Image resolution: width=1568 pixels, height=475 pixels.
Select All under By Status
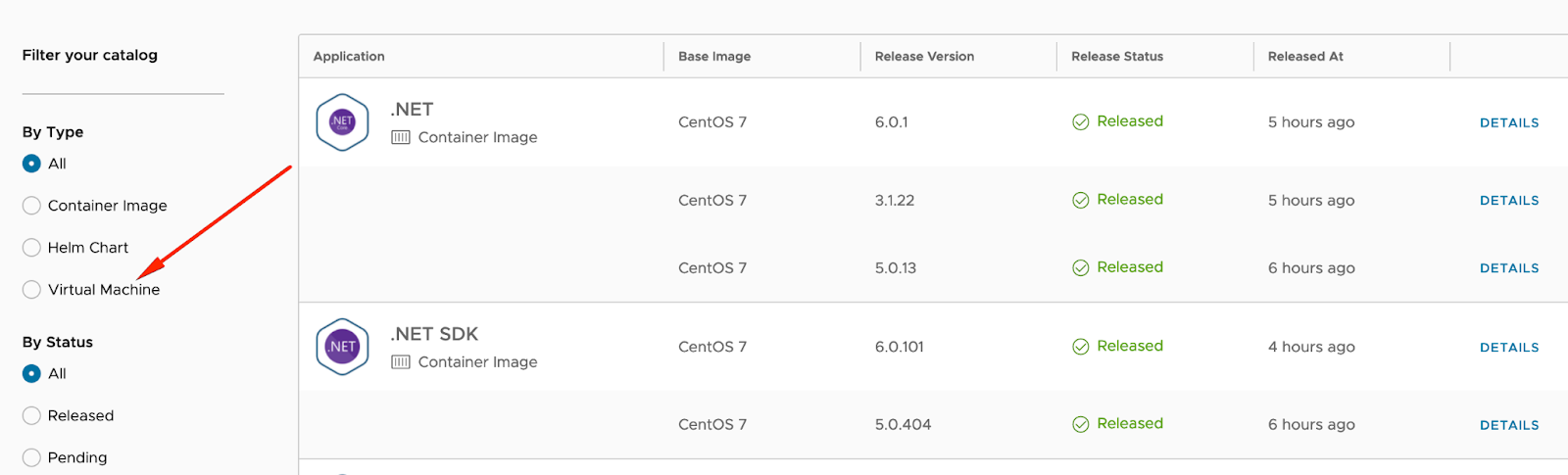click(31, 374)
